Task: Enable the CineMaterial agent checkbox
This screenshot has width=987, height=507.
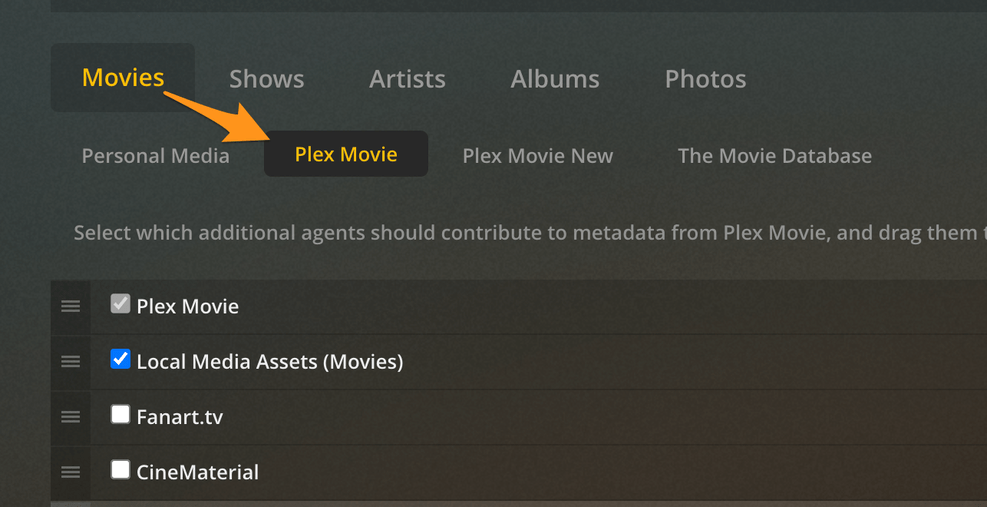Action: [x=120, y=469]
